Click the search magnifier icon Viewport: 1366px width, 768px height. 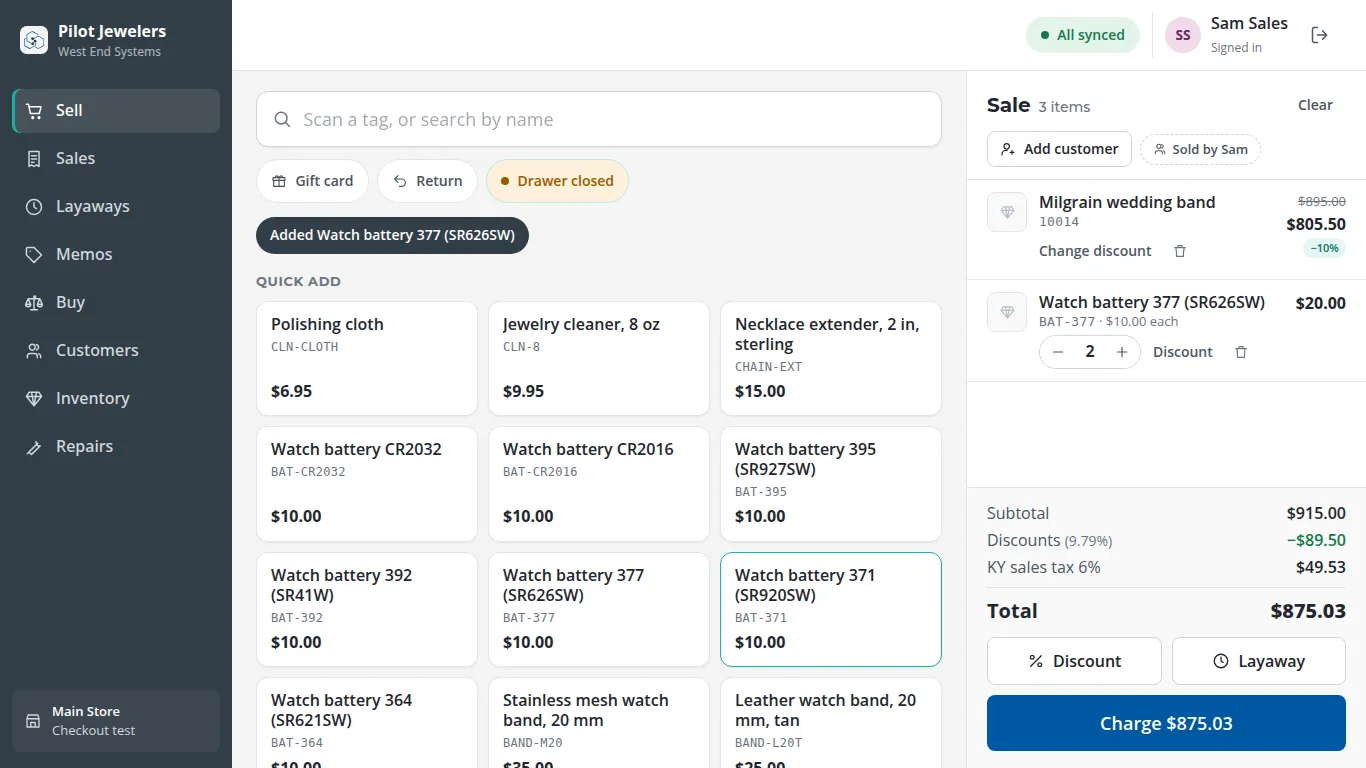[283, 120]
